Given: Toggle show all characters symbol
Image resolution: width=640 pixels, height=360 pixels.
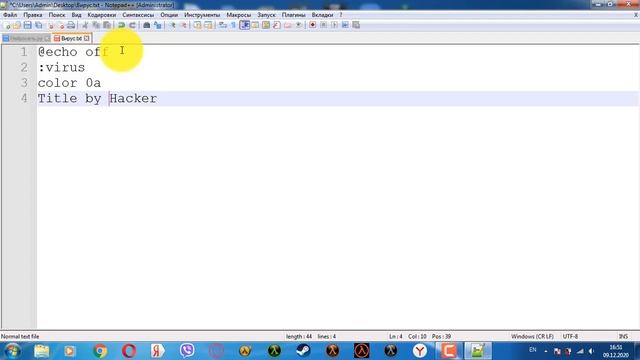Looking at the screenshot, I should (x=233, y=25).
